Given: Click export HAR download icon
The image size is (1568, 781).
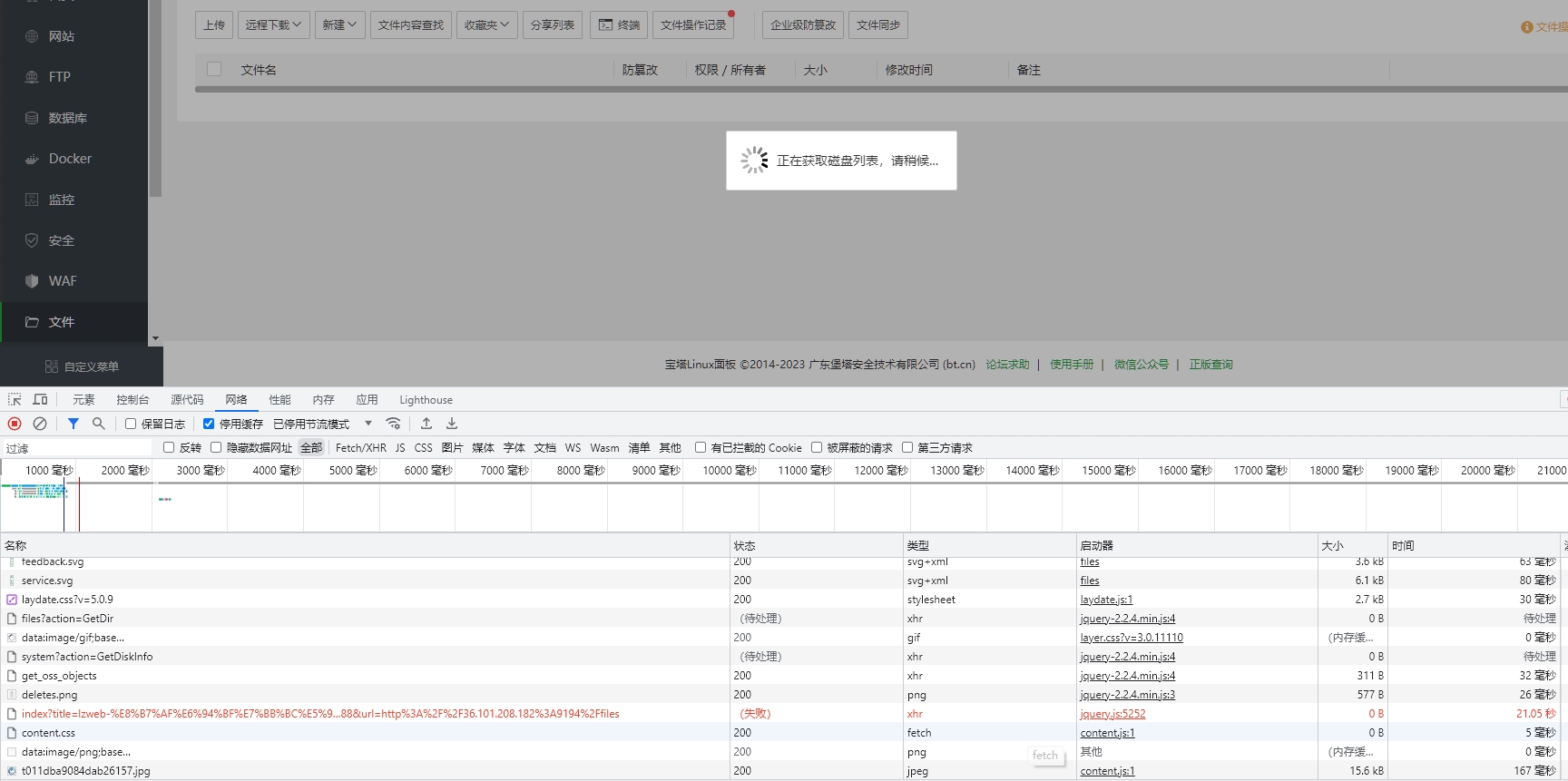Looking at the screenshot, I should point(452,424).
